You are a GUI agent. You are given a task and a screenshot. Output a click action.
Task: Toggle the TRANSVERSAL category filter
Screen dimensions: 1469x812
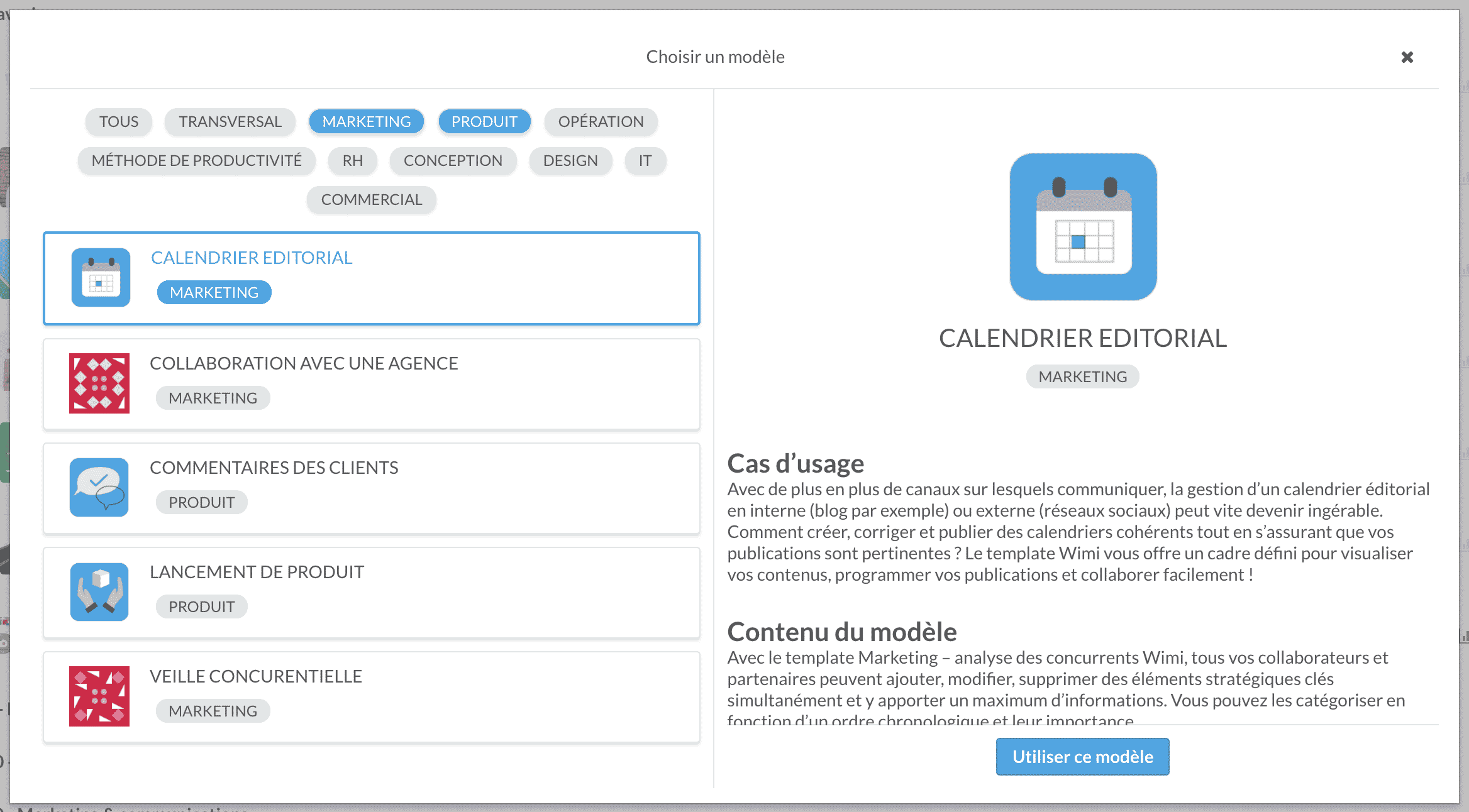230,122
